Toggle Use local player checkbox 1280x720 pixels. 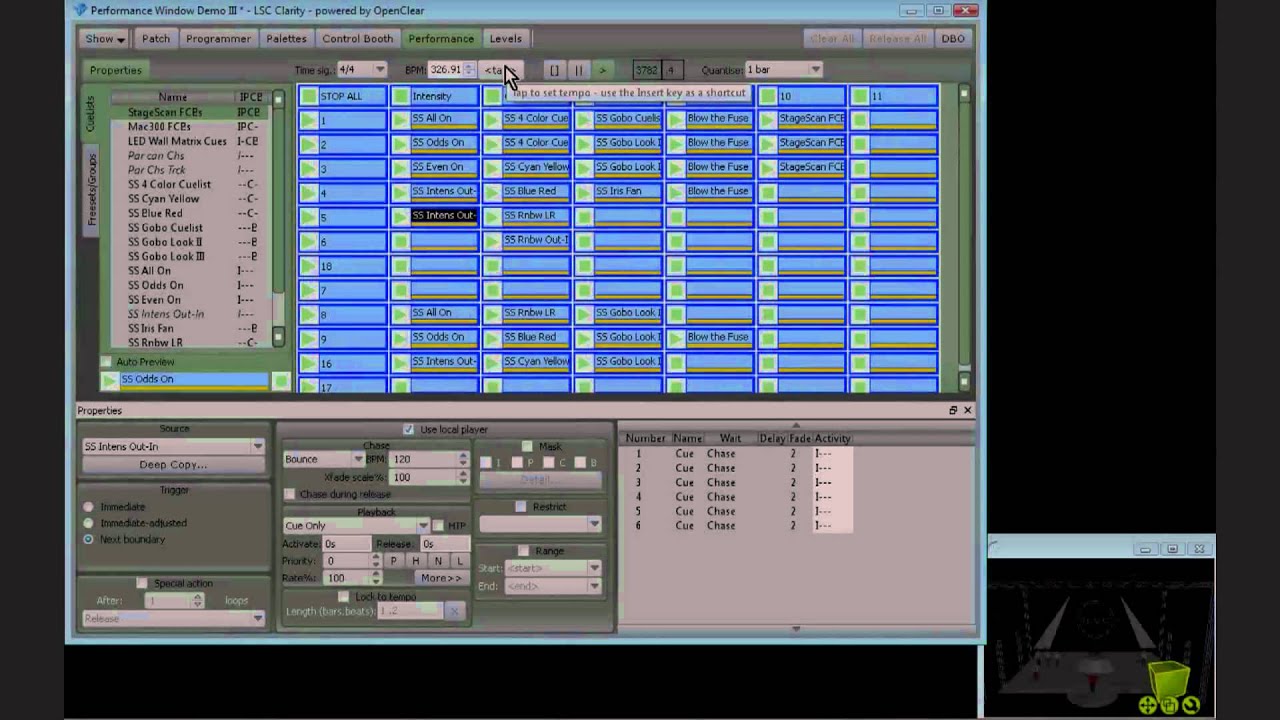pyautogui.click(x=408, y=430)
